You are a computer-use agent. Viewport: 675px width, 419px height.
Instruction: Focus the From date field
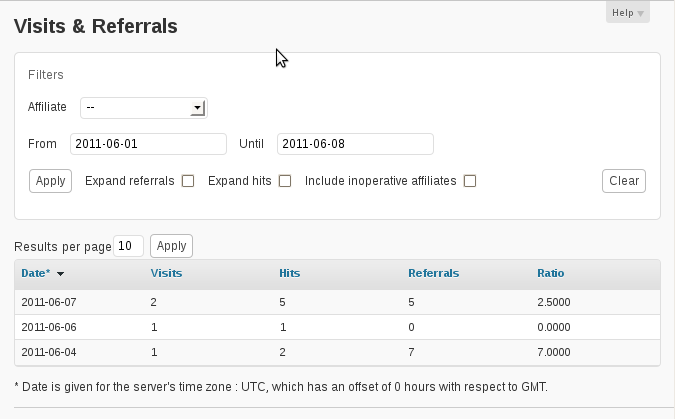148,144
